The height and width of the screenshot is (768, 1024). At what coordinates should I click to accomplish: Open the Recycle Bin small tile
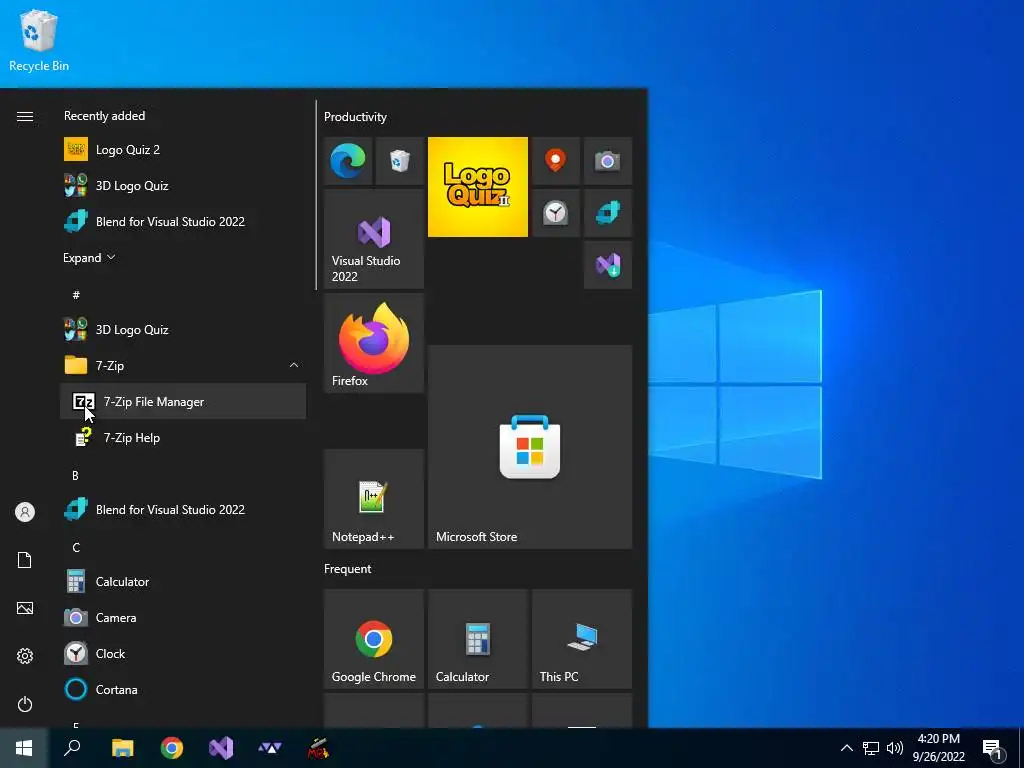(400, 161)
